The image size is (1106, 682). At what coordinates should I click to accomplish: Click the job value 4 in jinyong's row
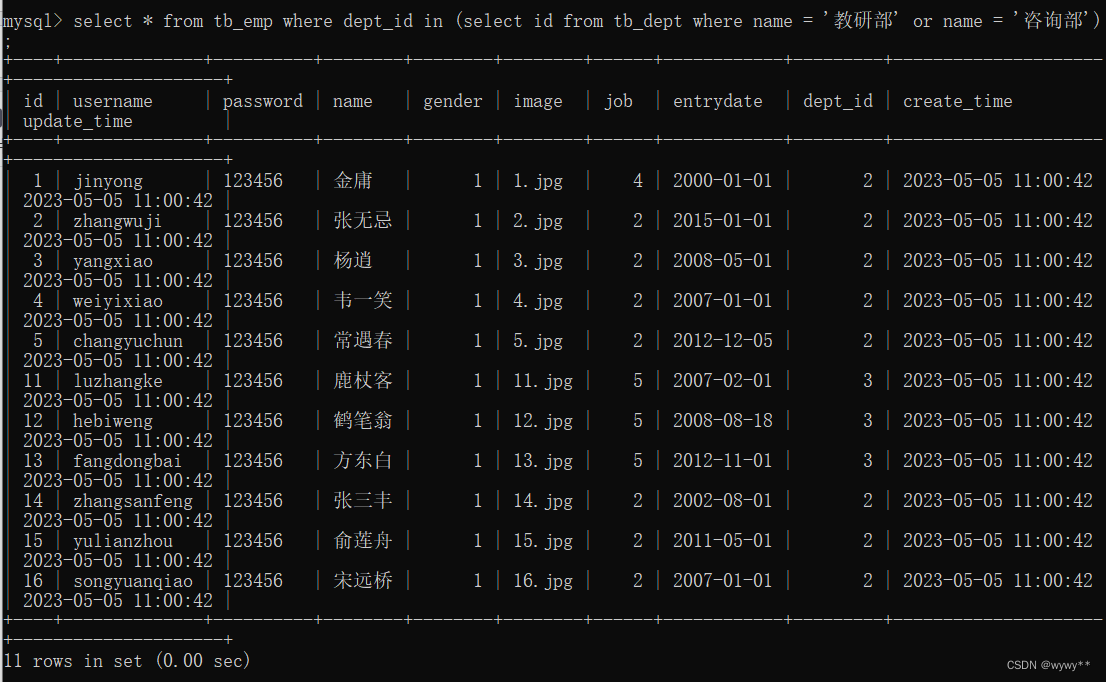click(638, 181)
